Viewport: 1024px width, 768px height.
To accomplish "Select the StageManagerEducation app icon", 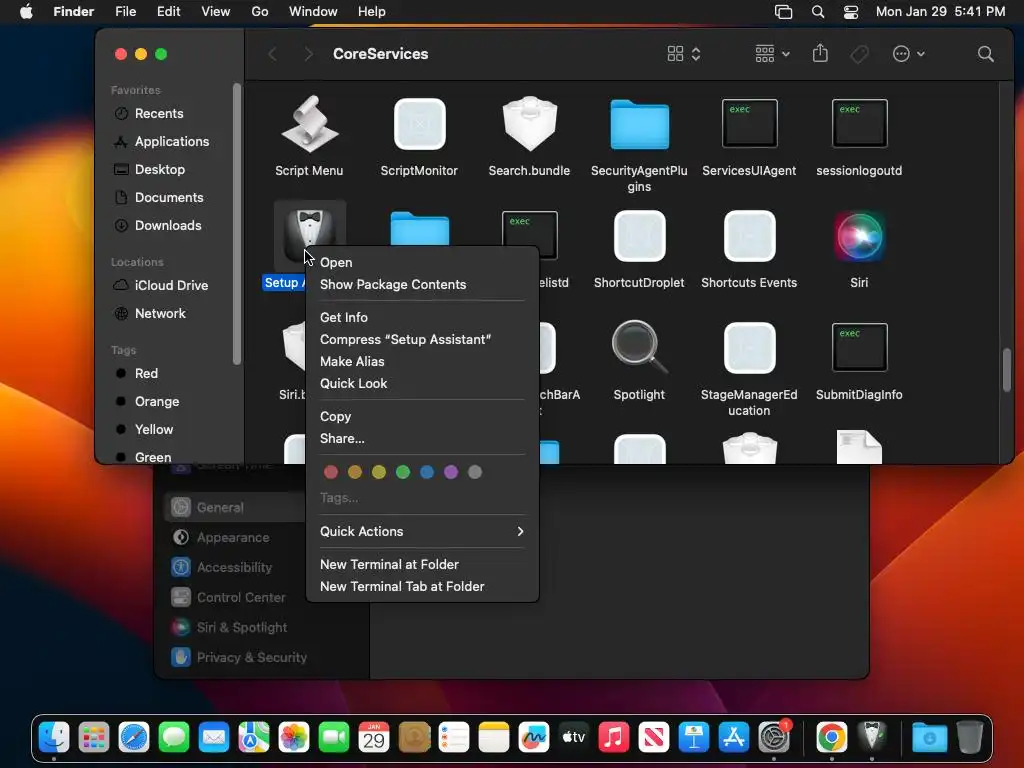I will [x=749, y=348].
